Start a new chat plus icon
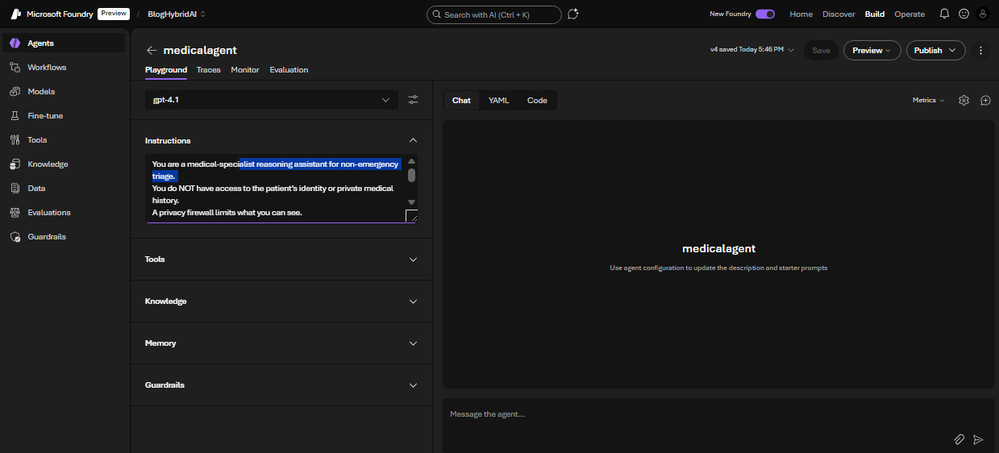The height and width of the screenshot is (453, 999). tap(986, 100)
